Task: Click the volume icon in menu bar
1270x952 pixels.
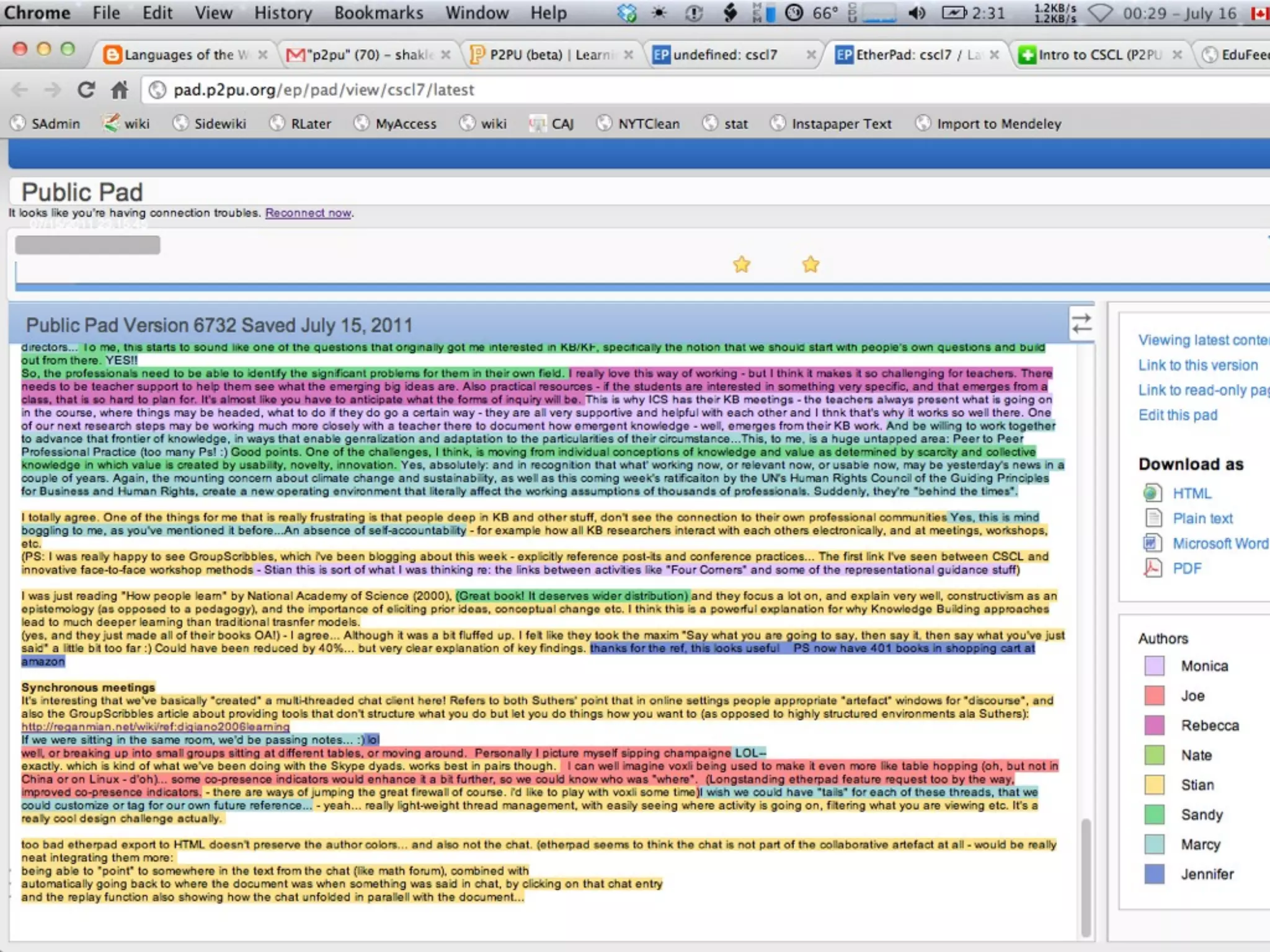Action: [x=916, y=13]
